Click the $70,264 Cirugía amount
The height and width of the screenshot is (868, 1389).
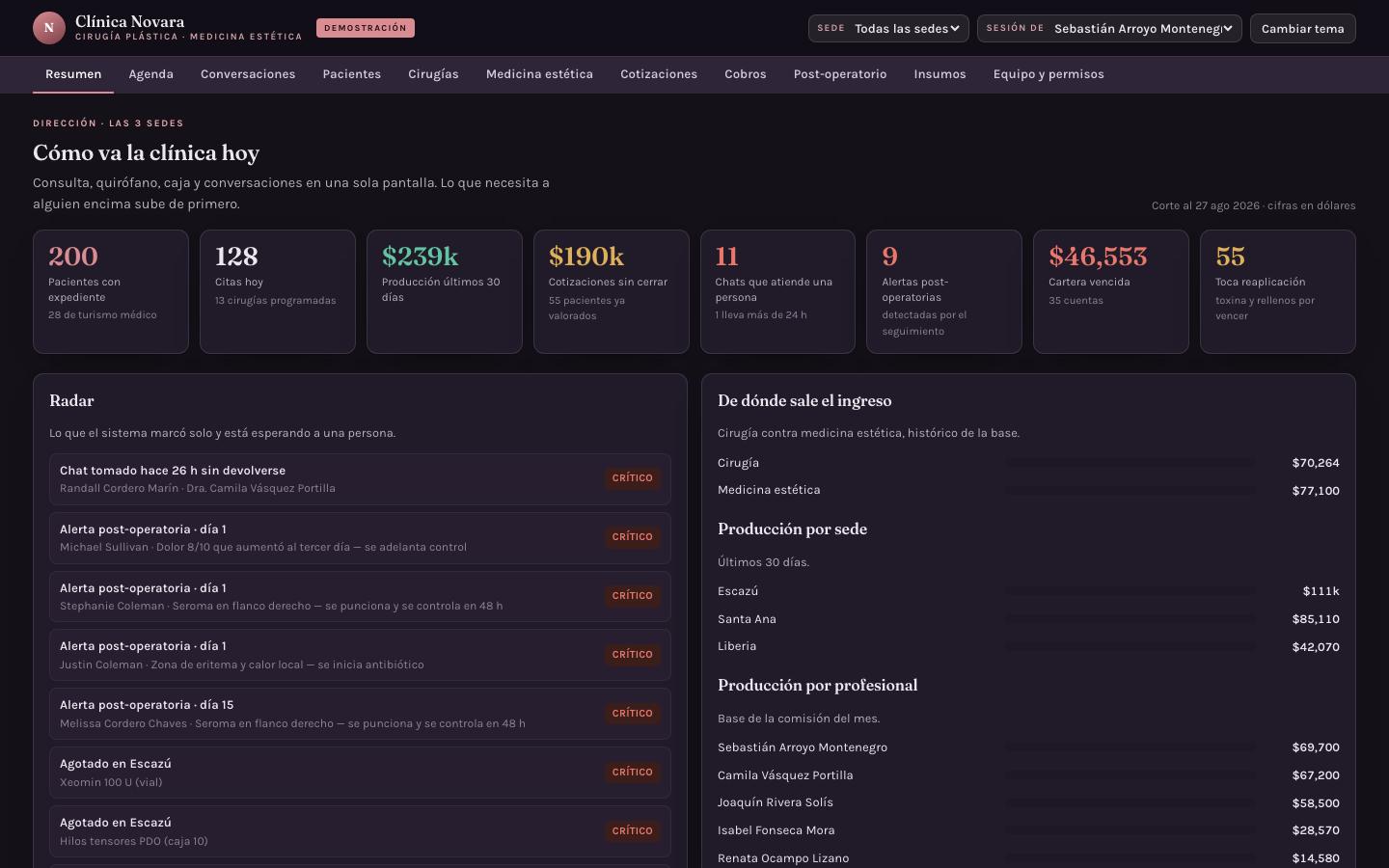click(1316, 463)
